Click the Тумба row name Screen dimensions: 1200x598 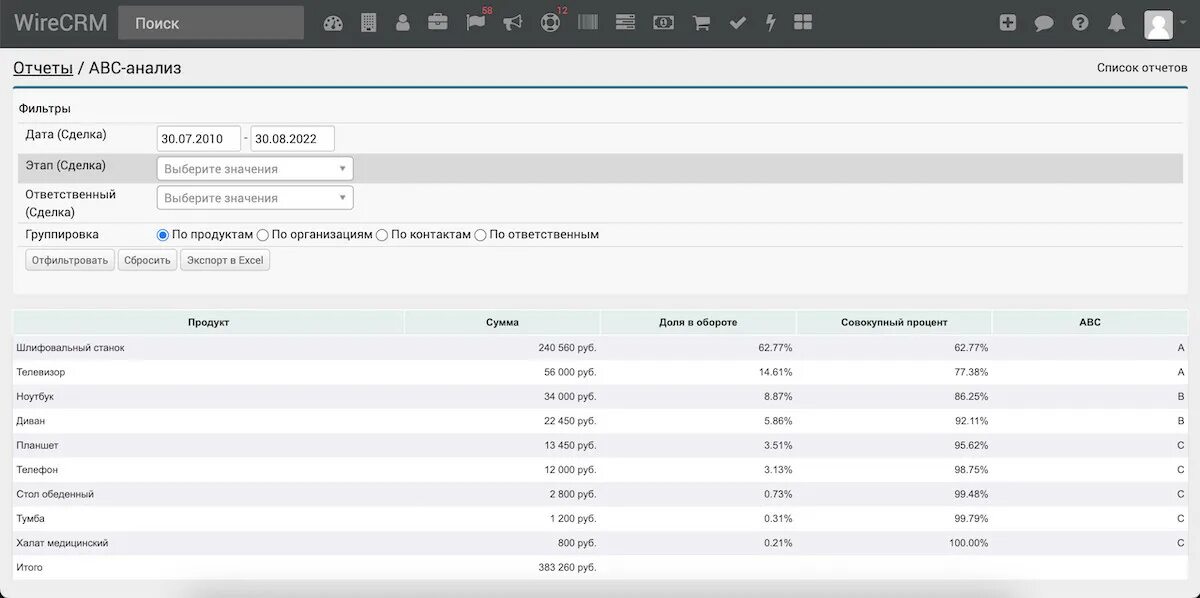click(31, 518)
